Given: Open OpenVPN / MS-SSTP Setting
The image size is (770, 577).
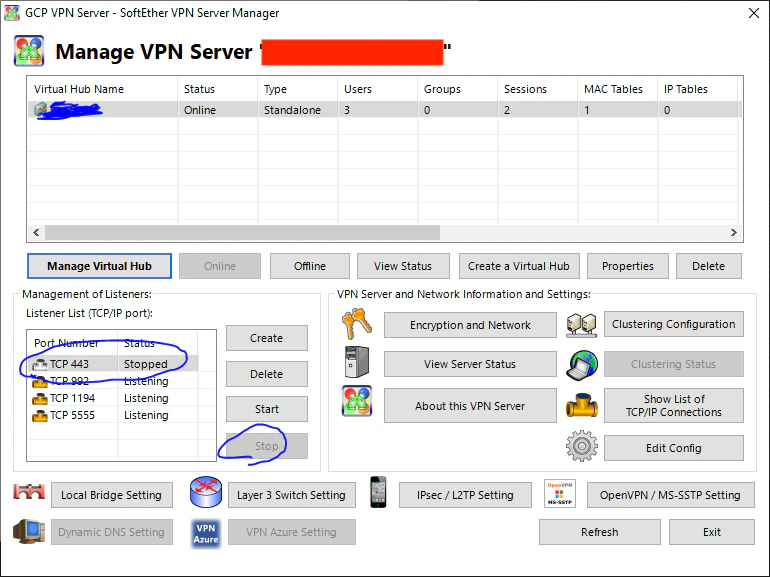Looking at the screenshot, I should 670,495.
